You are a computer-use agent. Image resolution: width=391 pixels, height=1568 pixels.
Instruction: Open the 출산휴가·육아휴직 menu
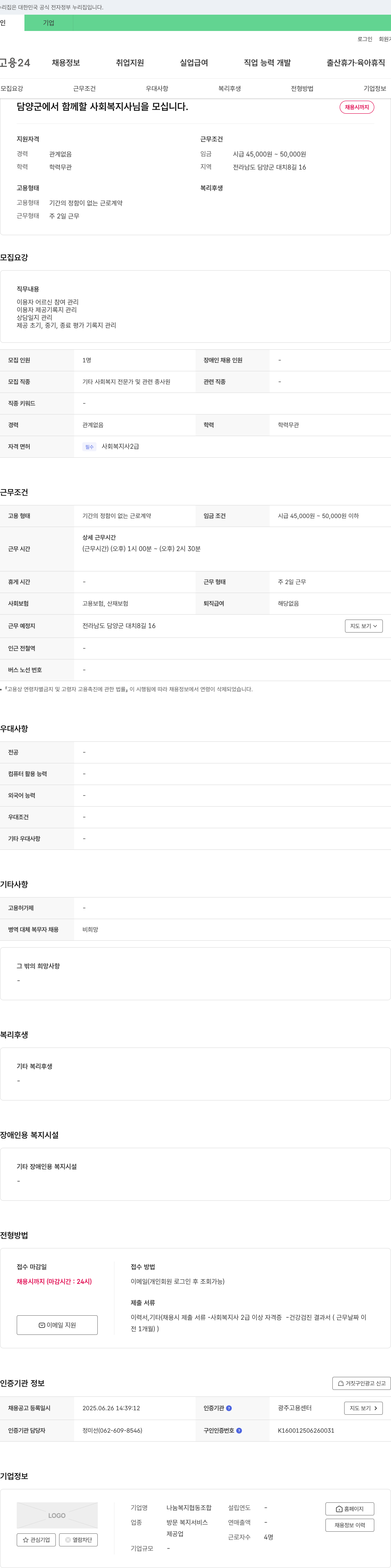(x=356, y=63)
